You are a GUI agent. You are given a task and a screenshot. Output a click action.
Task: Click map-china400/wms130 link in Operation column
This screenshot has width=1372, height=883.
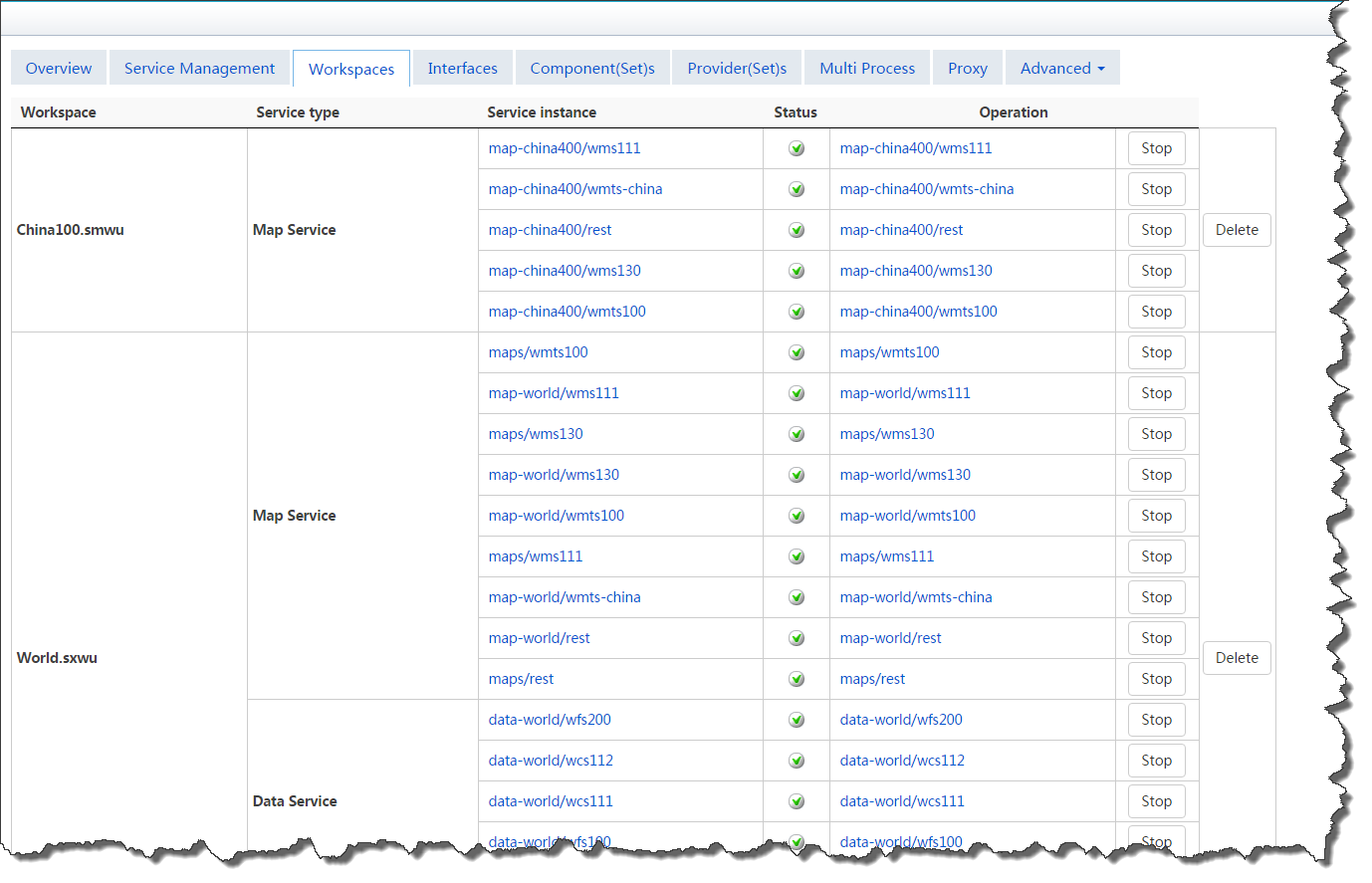[x=916, y=271]
